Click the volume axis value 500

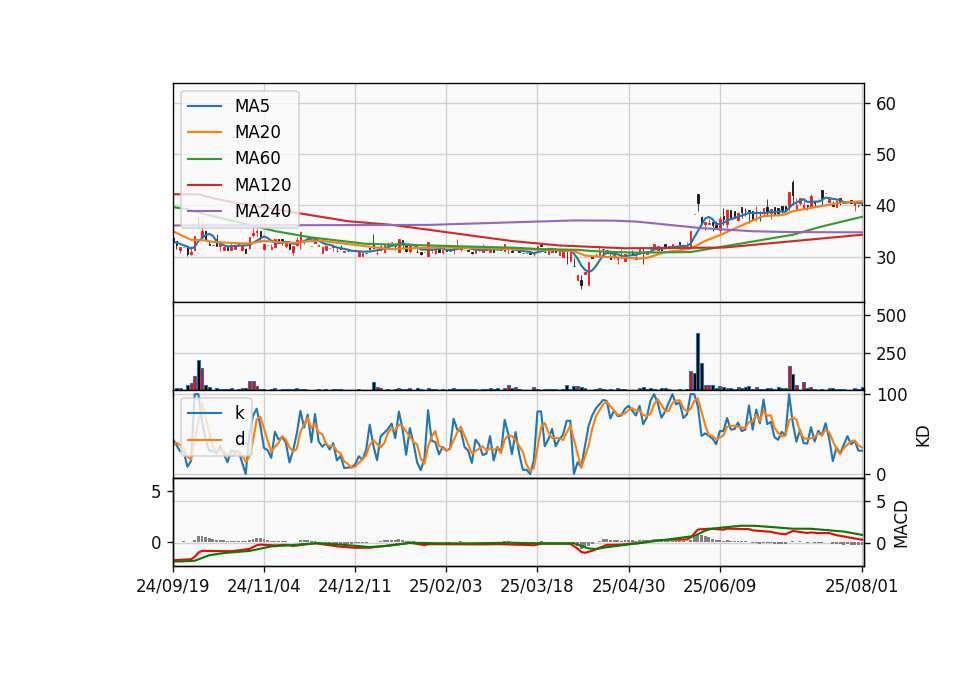click(x=891, y=316)
